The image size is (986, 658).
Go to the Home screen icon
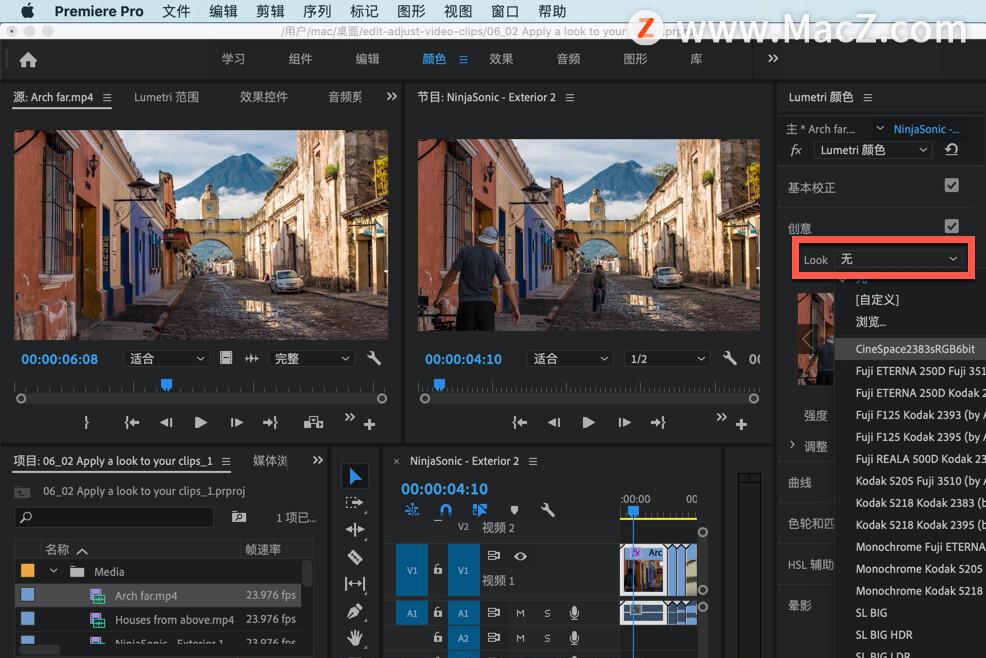pyautogui.click(x=28, y=60)
